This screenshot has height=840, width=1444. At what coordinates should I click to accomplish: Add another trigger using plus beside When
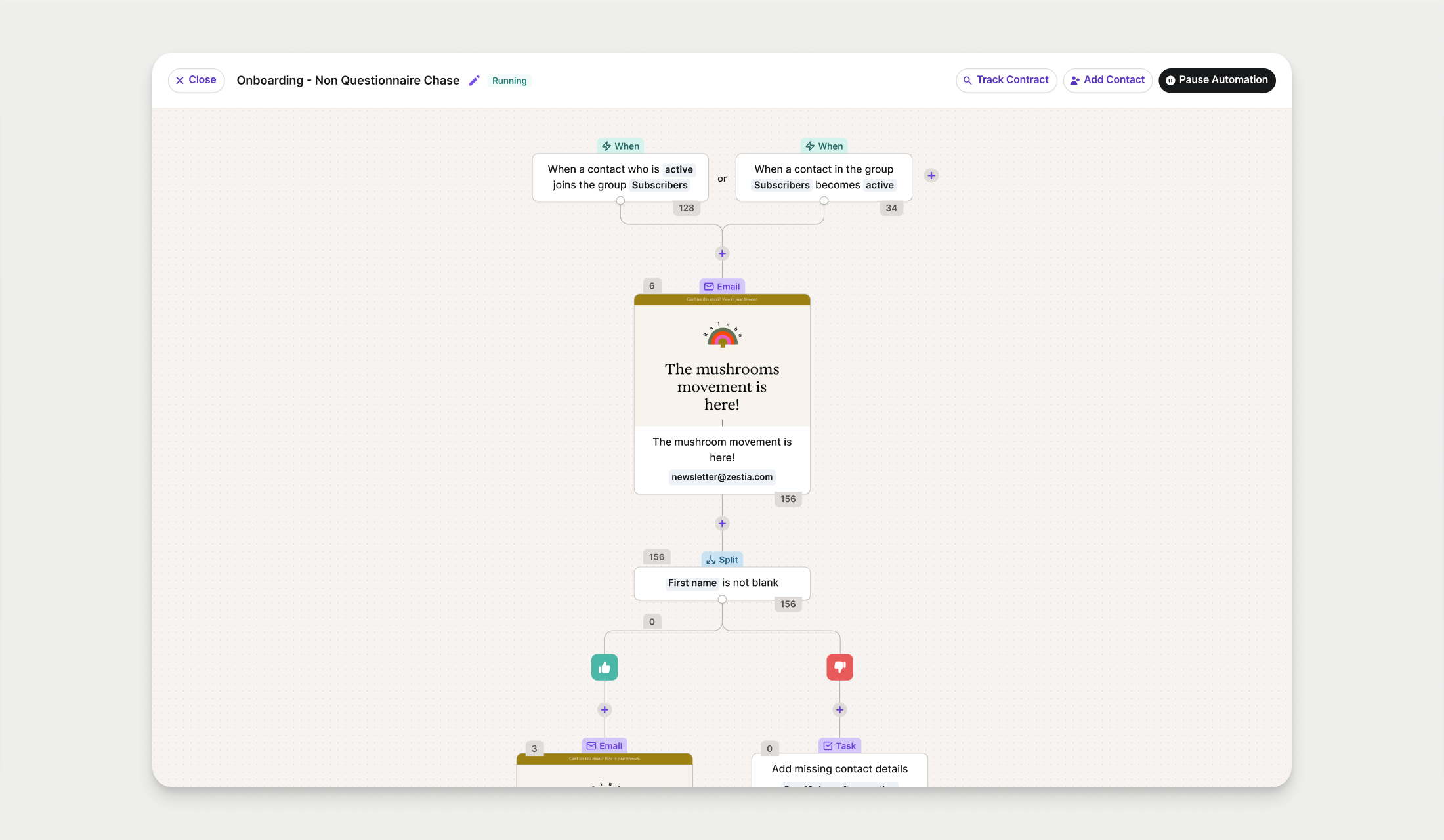pyautogui.click(x=931, y=175)
